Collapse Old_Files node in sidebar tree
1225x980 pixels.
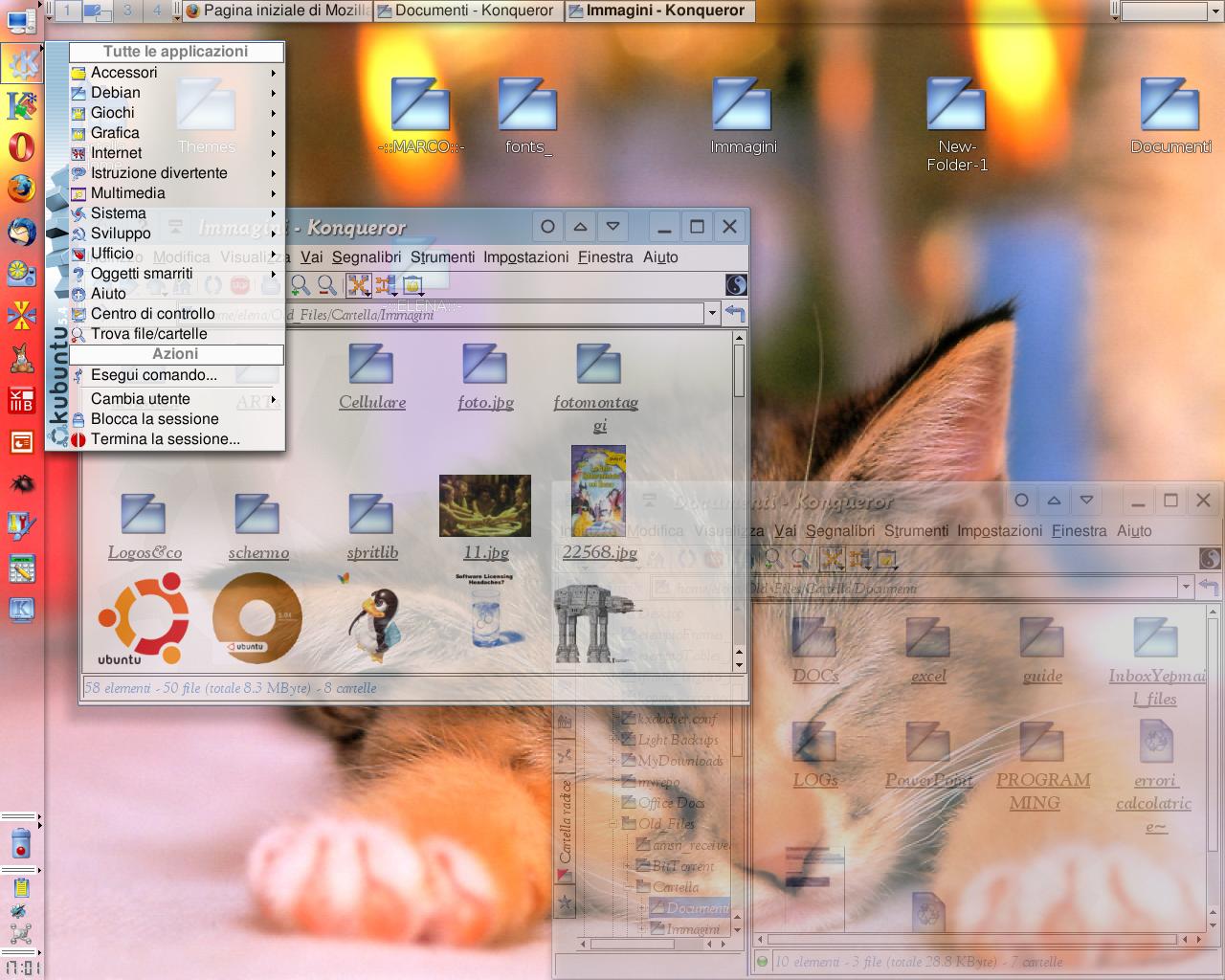click(613, 823)
